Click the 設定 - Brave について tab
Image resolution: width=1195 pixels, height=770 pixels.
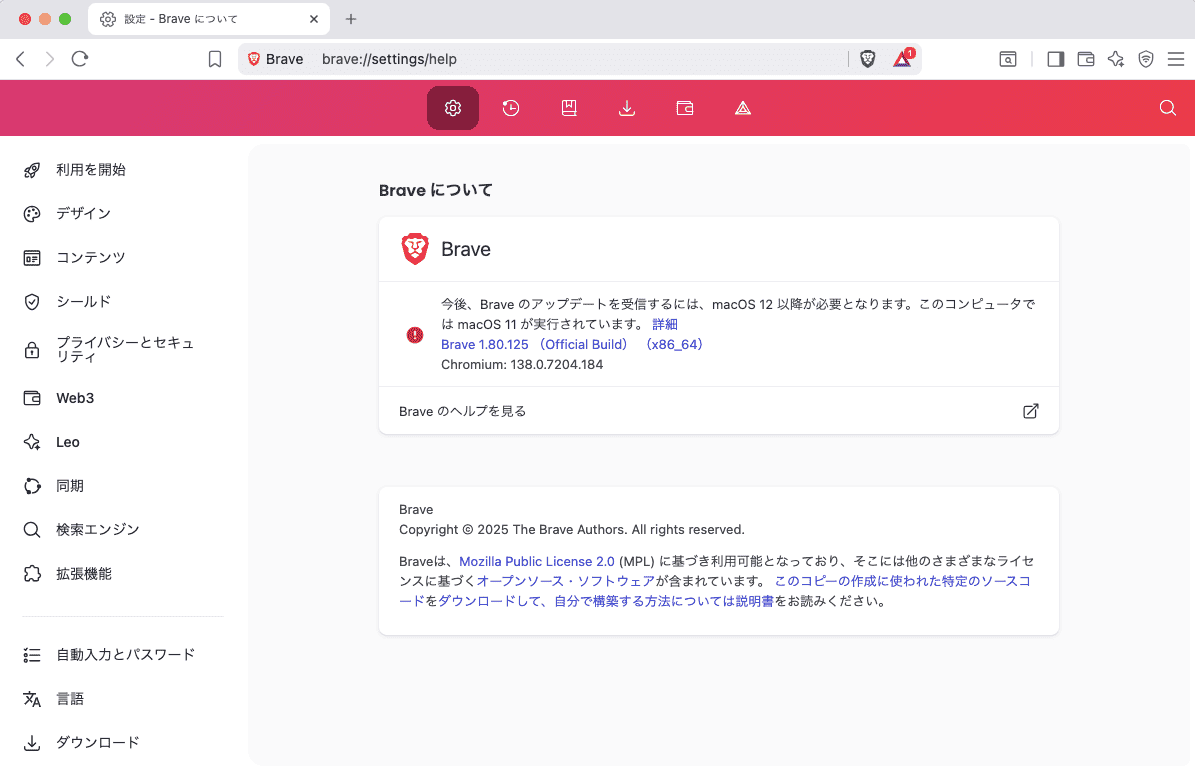click(x=209, y=19)
